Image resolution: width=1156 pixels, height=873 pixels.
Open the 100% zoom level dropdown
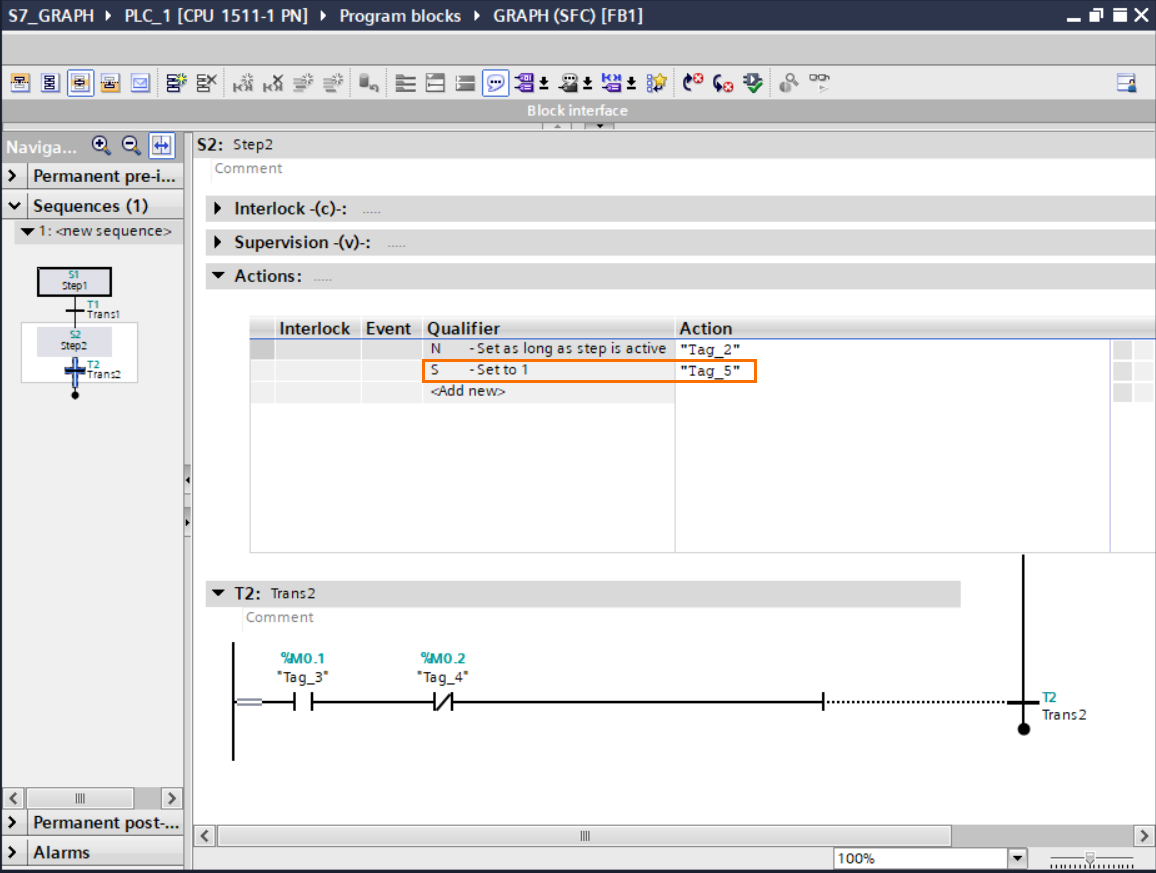coord(1017,858)
